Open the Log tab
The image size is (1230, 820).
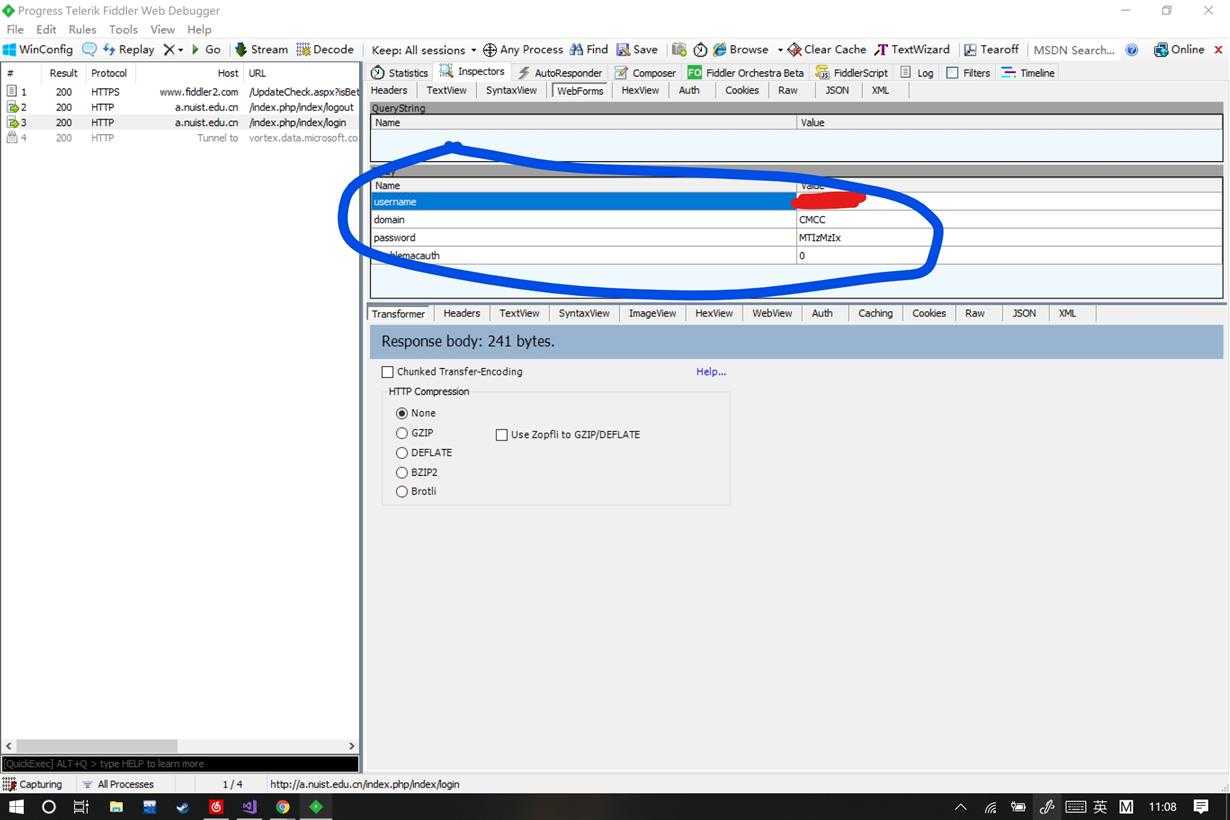(917, 73)
